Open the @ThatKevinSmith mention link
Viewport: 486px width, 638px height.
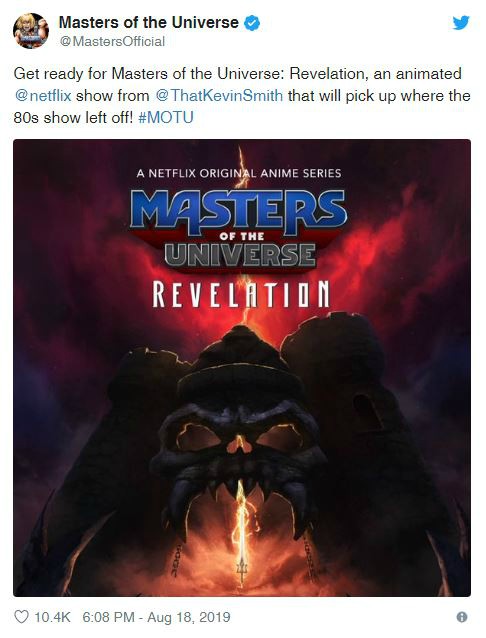point(219,96)
